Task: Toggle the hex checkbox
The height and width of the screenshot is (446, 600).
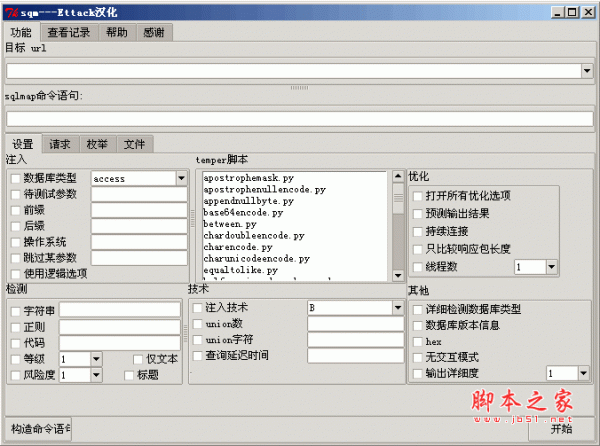Action: click(417, 342)
